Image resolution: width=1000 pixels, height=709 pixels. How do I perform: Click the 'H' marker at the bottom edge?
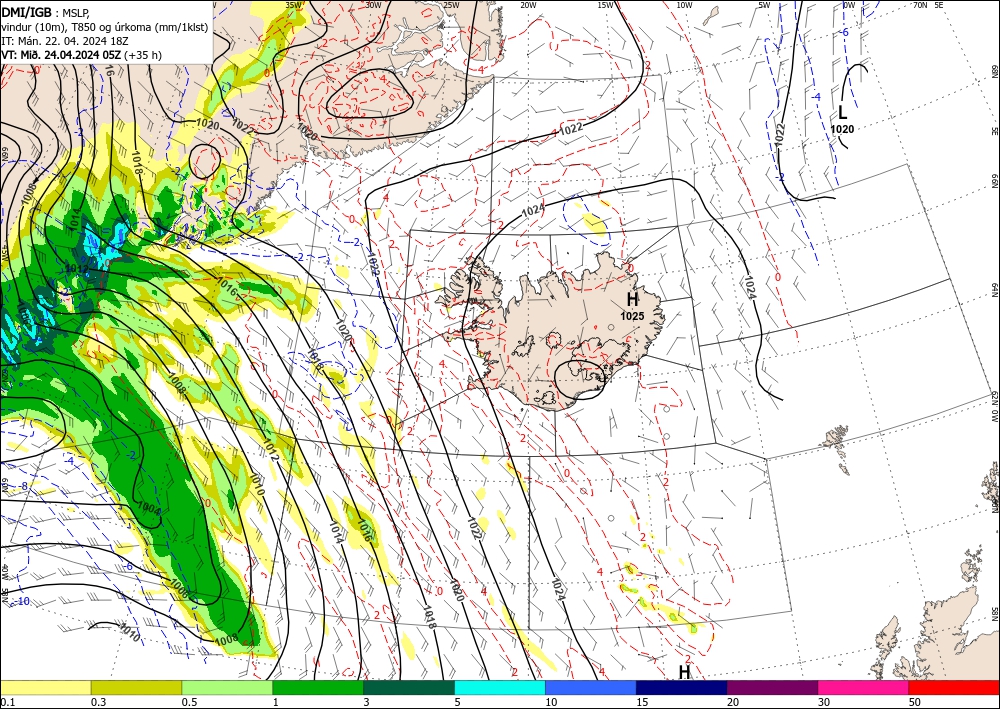click(x=684, y=672)
